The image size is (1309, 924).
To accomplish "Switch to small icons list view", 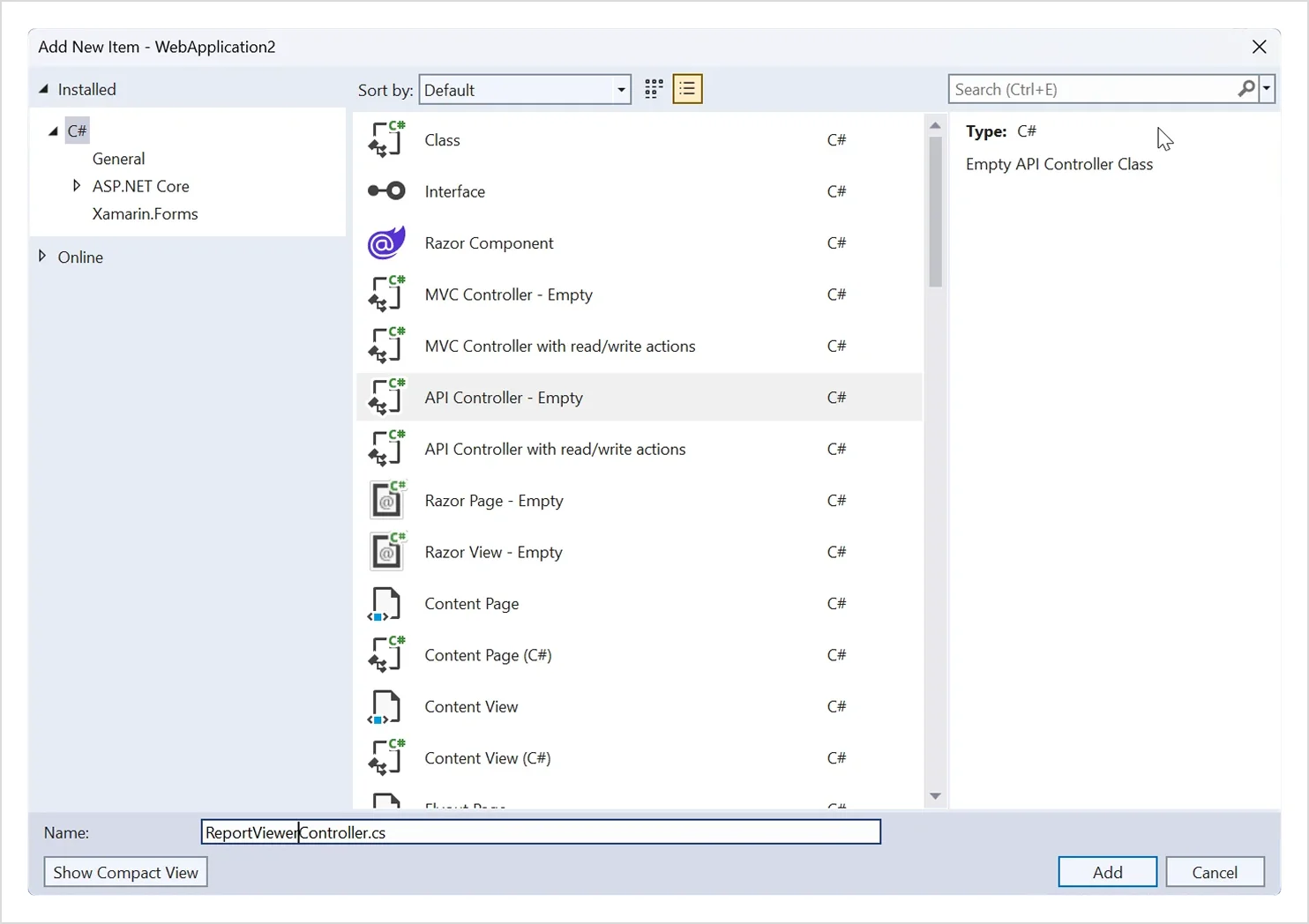I will coord(687,89).
